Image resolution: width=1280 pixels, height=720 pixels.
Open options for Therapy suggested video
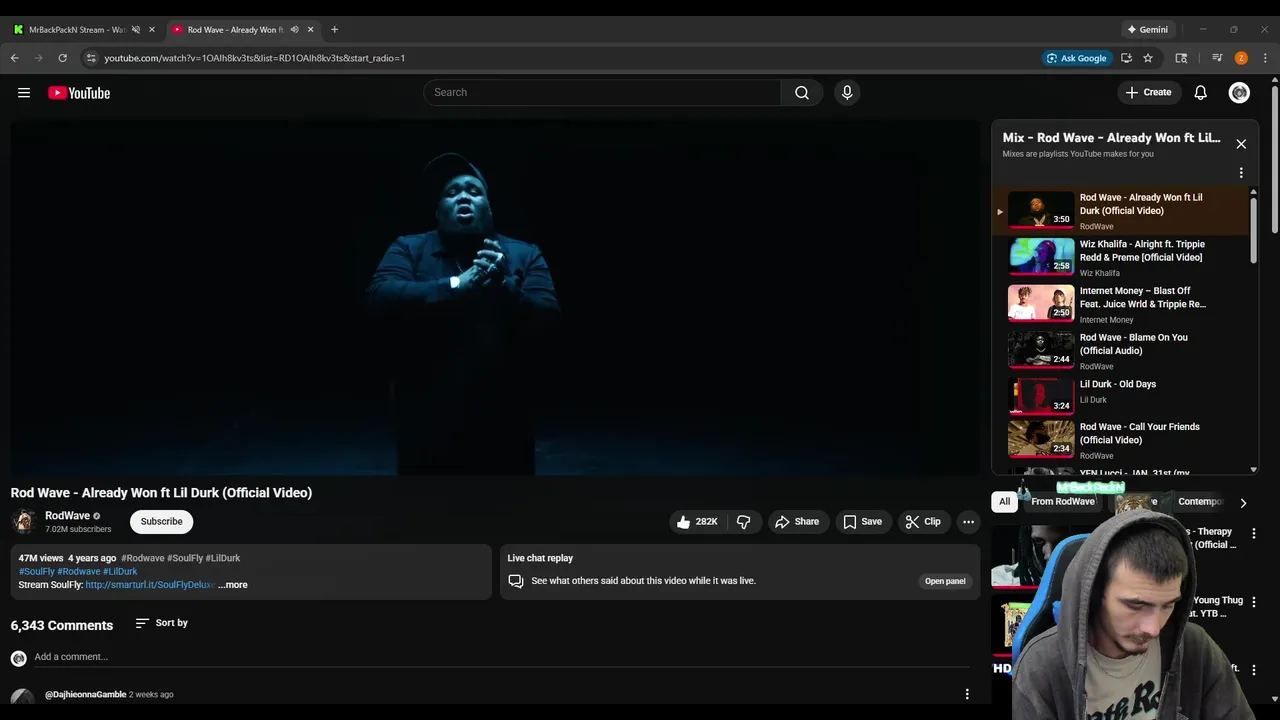pyautogui.click(x=1254, y=533)
